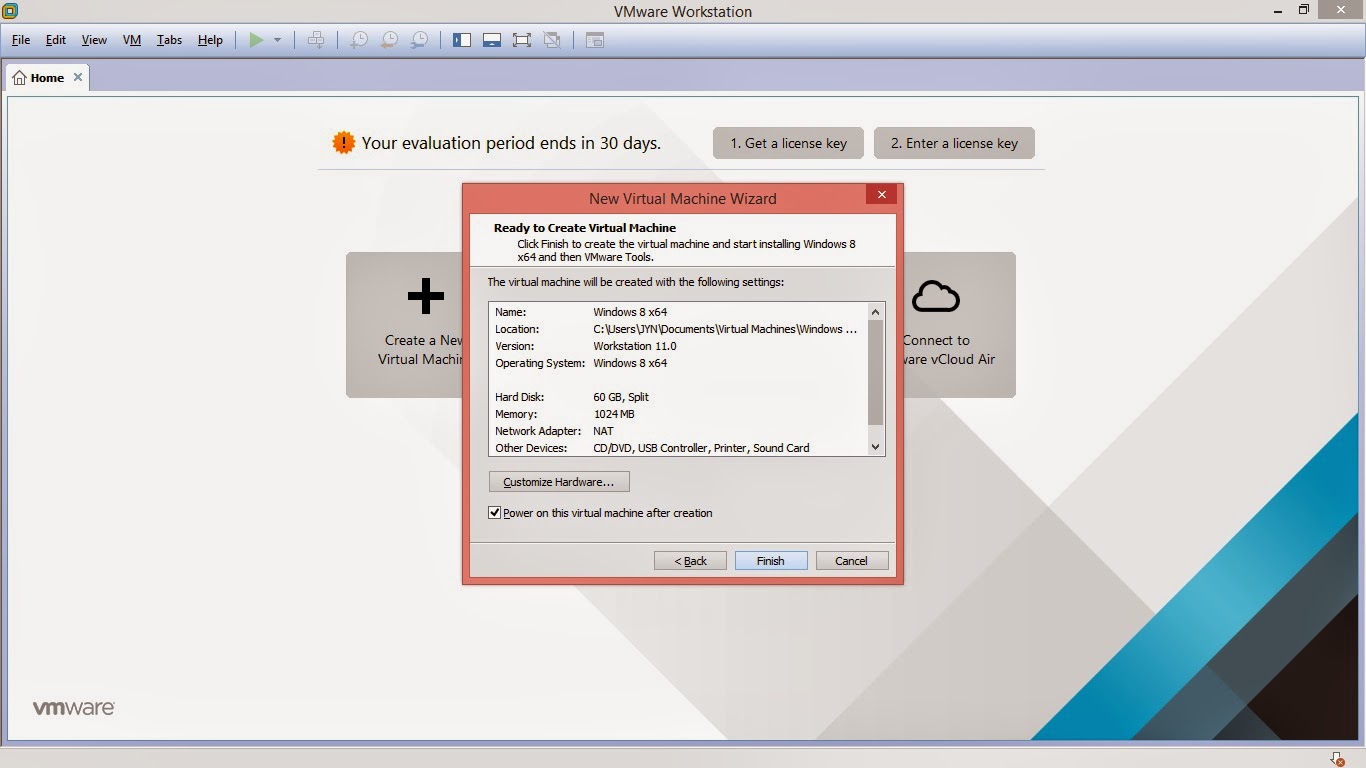Open the Snapshot Manager icon
The width and height of the screenshot is (1366, 768).
click(419, 40)
